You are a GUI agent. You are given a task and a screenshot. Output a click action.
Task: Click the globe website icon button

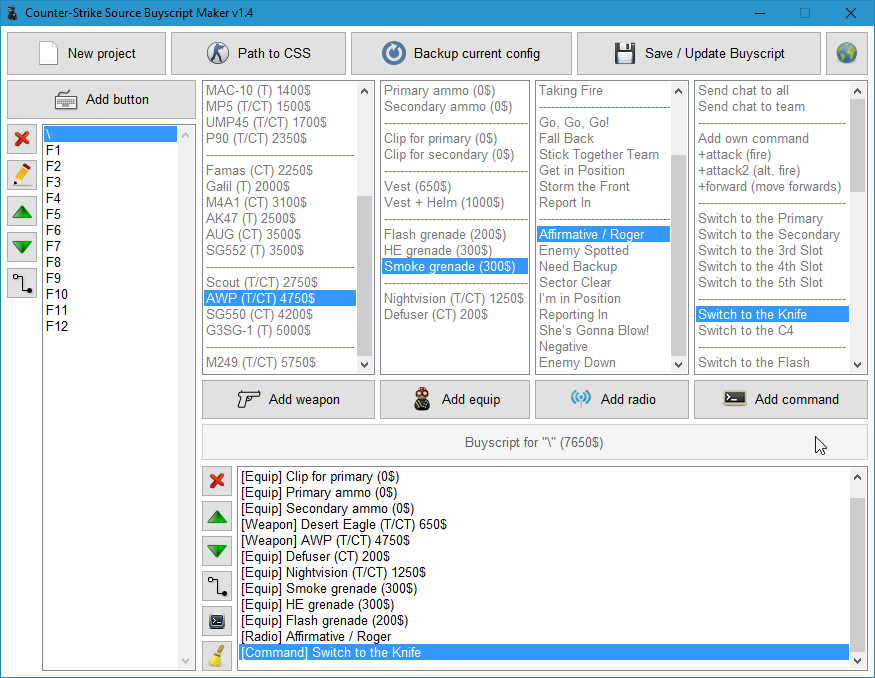pyautogui.click(x=847, y=54)
